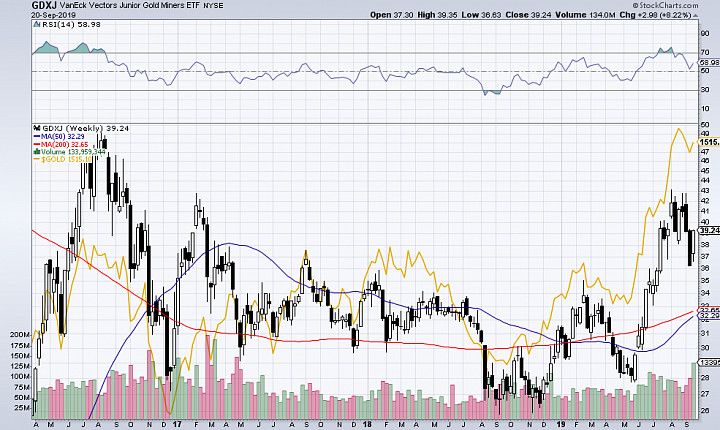Click the RSI indicator icon beside RSI(14)

point(37,24)
